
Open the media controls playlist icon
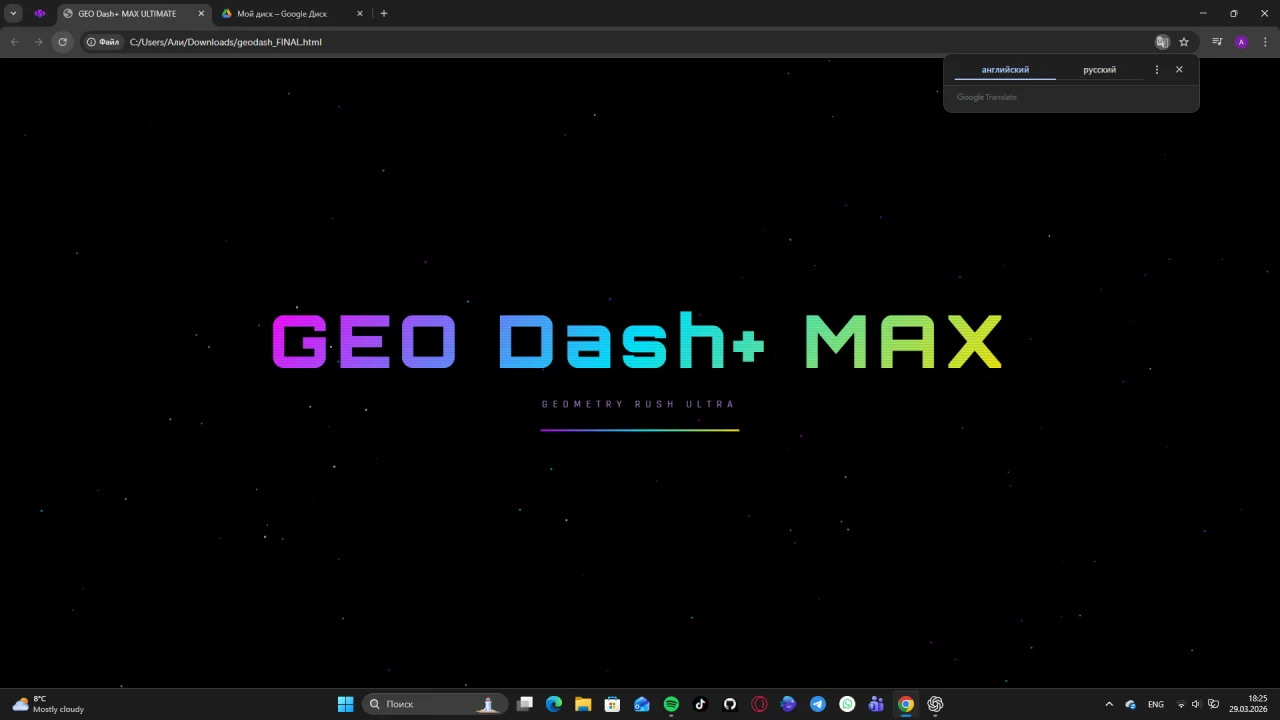point(1217,42)
